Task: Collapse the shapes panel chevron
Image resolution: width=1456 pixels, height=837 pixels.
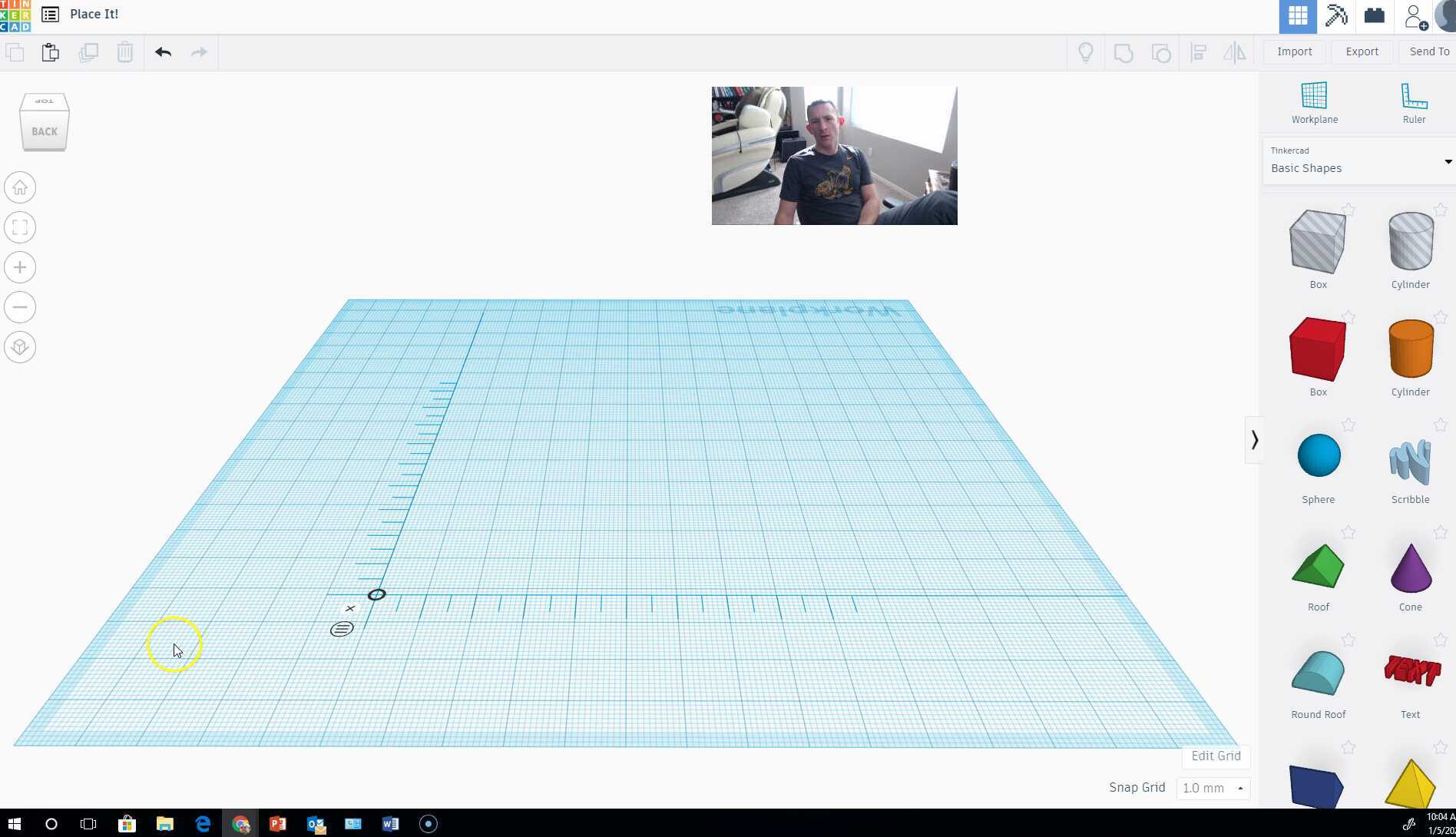Action: (x=1255, y=439)
